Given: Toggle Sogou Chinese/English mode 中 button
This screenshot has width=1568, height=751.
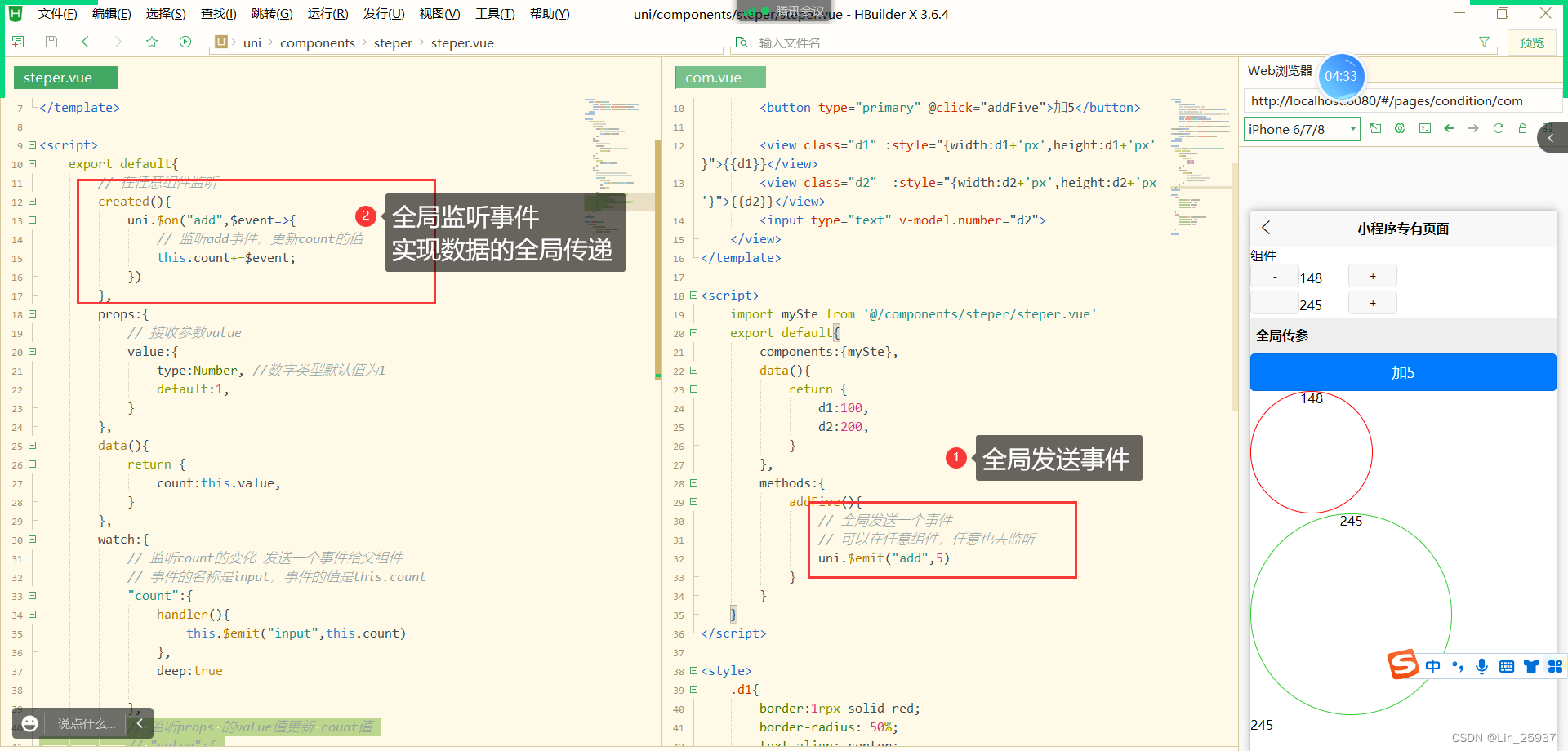Looking at the screenshot, I should click(x=1433, y=667).
